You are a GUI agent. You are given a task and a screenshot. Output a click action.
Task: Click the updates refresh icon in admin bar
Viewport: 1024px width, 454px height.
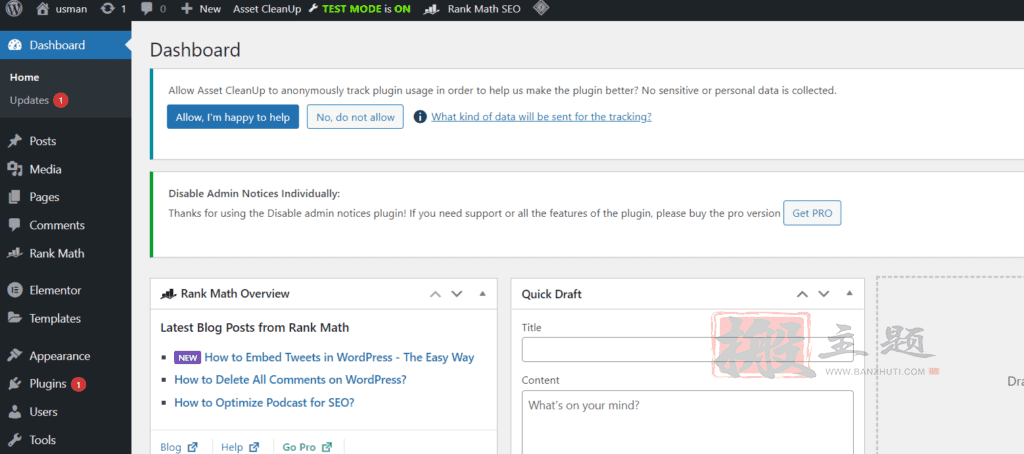tap(106, 9)
